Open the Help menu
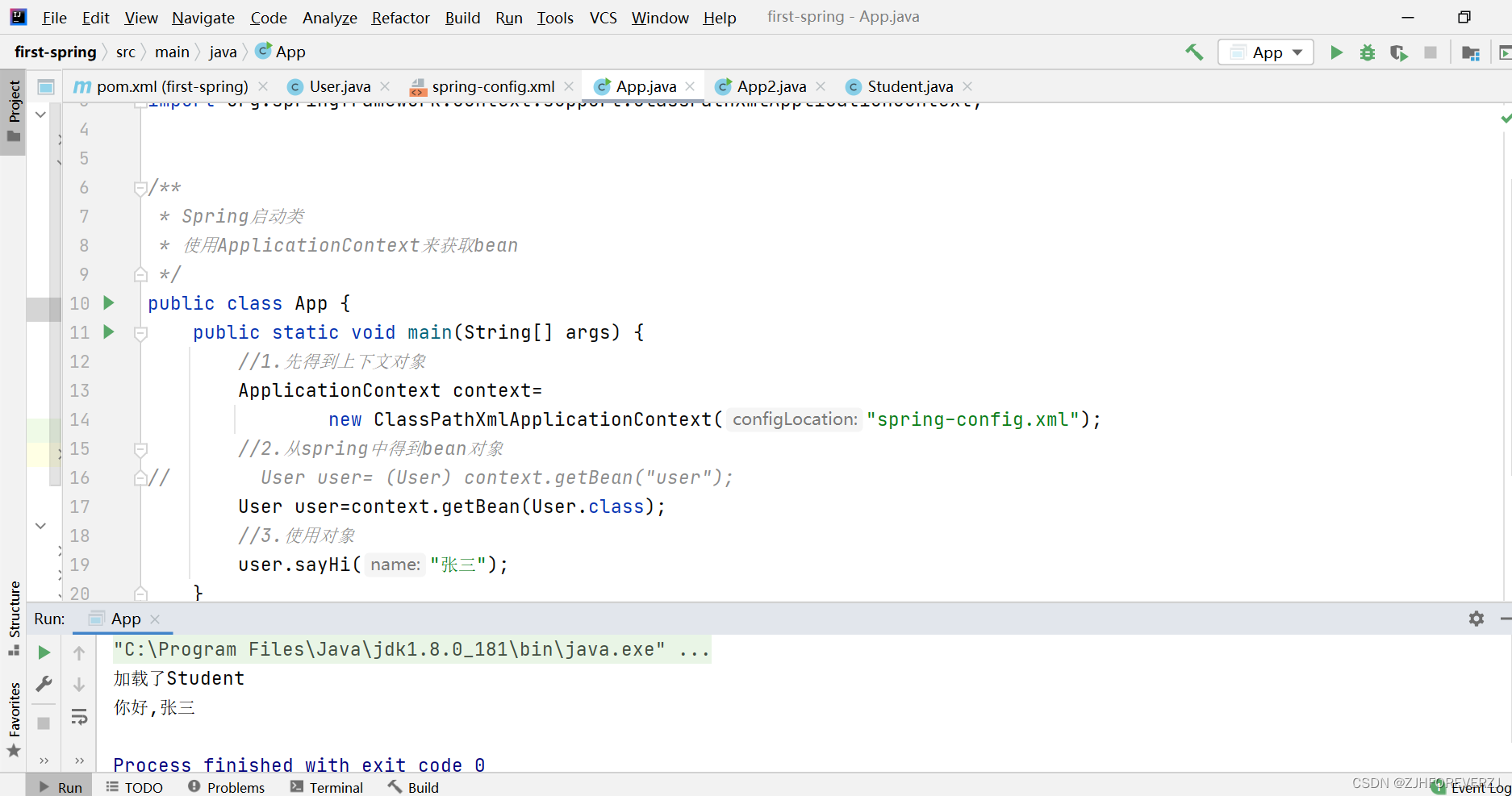 719,17
